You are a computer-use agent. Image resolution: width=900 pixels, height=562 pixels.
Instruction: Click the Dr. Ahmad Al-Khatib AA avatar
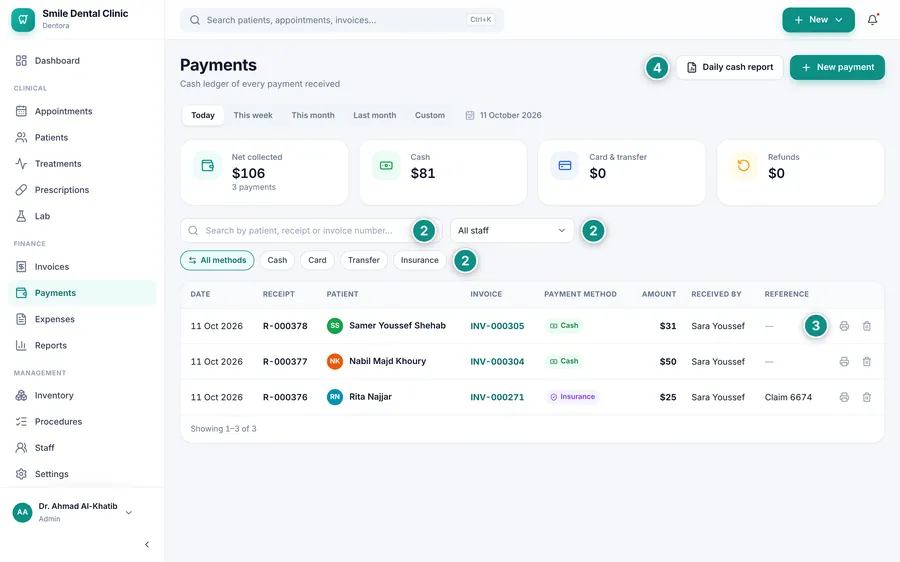(x=22, y=512)
